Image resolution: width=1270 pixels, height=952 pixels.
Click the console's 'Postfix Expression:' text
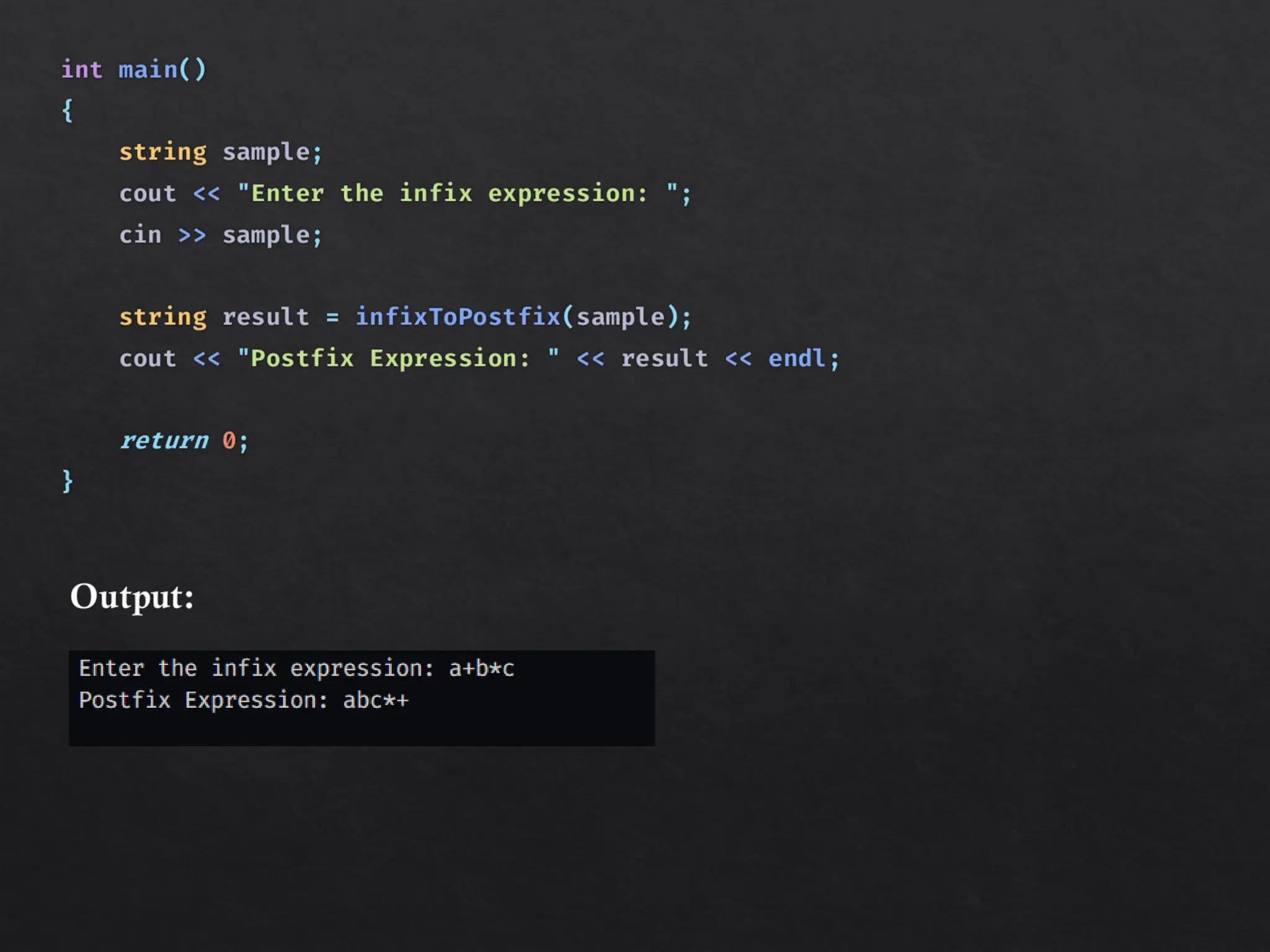(x=203, y=700)
